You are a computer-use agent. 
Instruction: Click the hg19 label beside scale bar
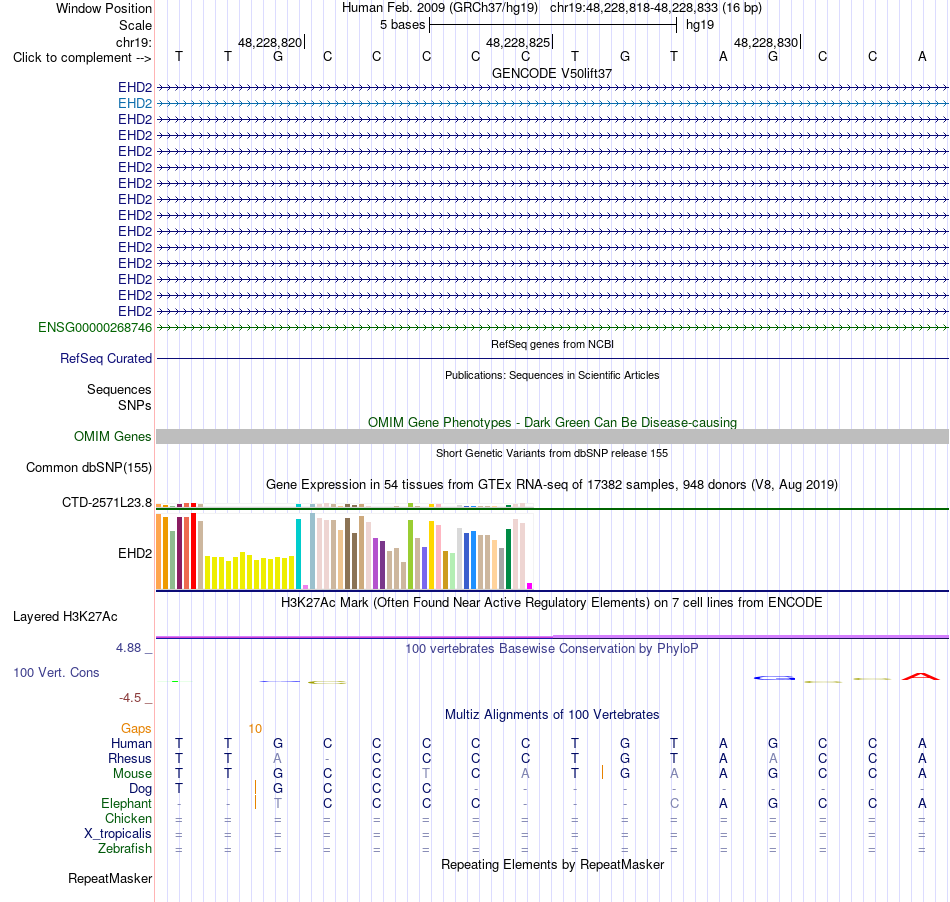(700, 25)
